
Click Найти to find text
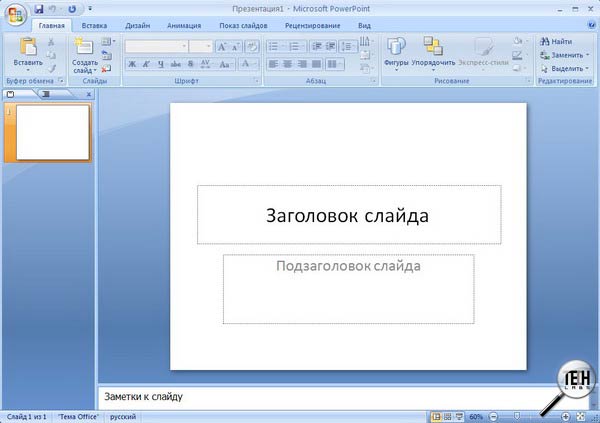pyautogui.click(x=556, y=41)
